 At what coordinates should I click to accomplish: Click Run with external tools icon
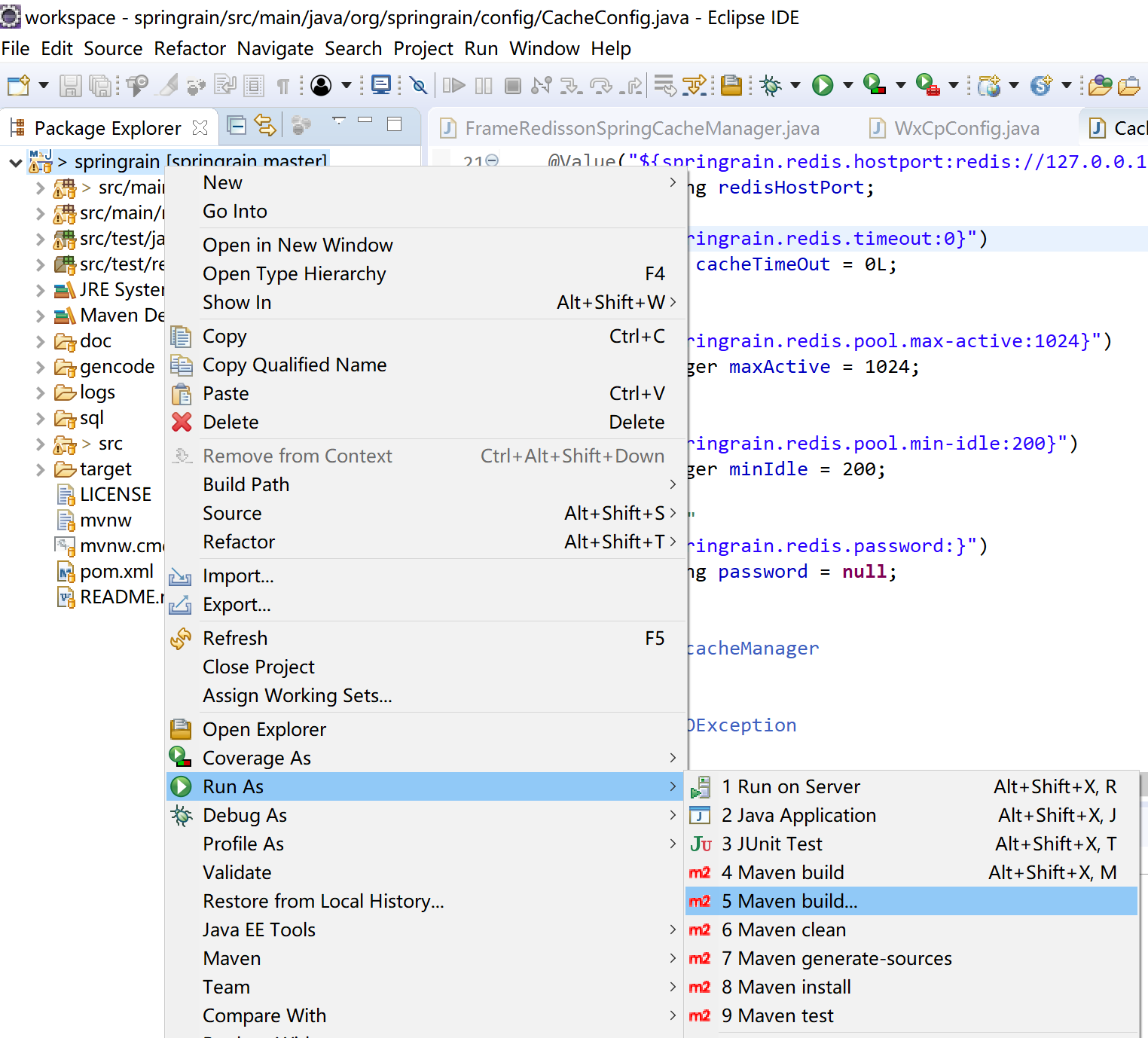pos(927,85)
